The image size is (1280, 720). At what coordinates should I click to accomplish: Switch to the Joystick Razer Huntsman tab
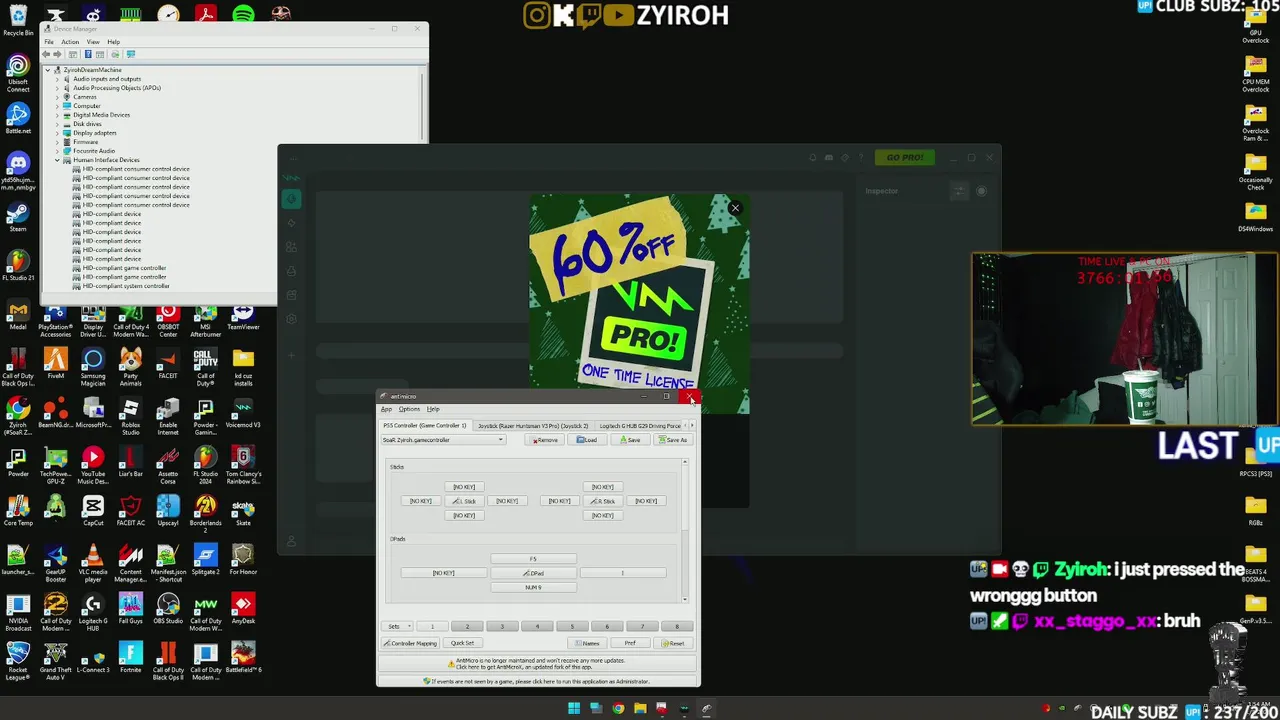(x=533, y=426)
